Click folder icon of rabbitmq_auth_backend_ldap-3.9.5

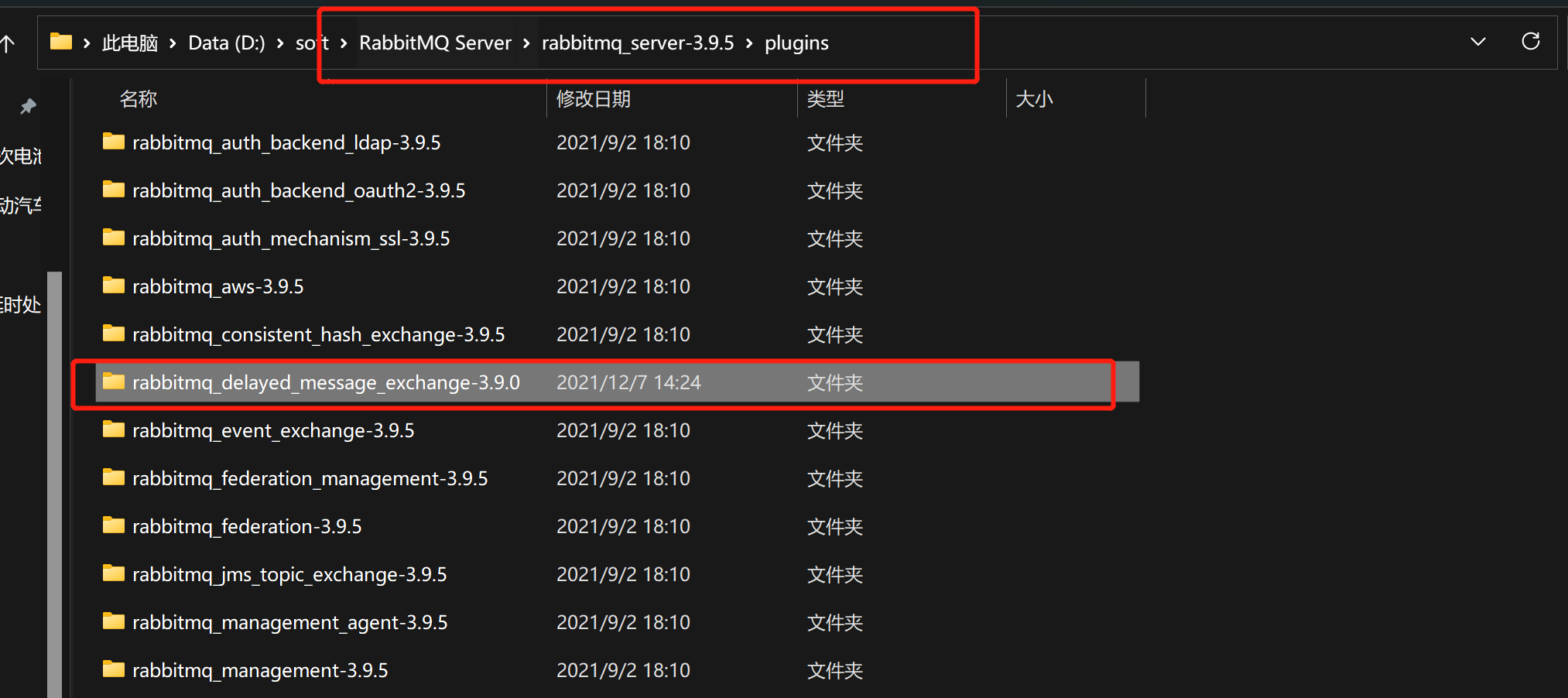pyautogui.click(x=114, y=142)
